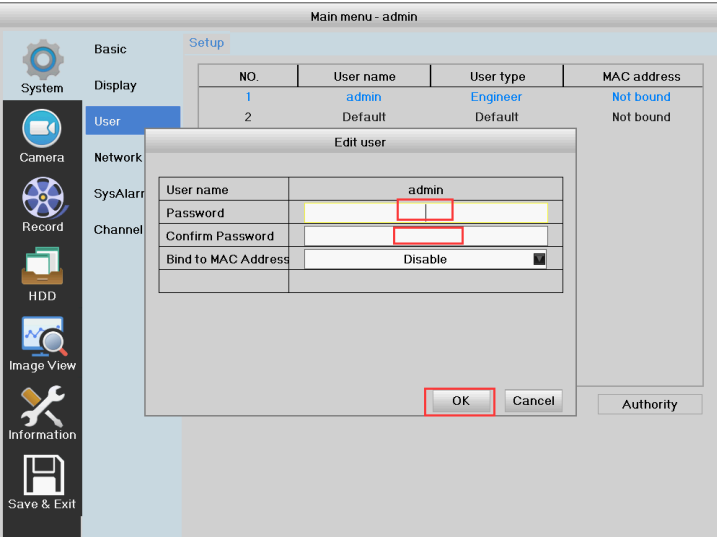
Task: Click row number 1 in user table
Action: [248, 97]
